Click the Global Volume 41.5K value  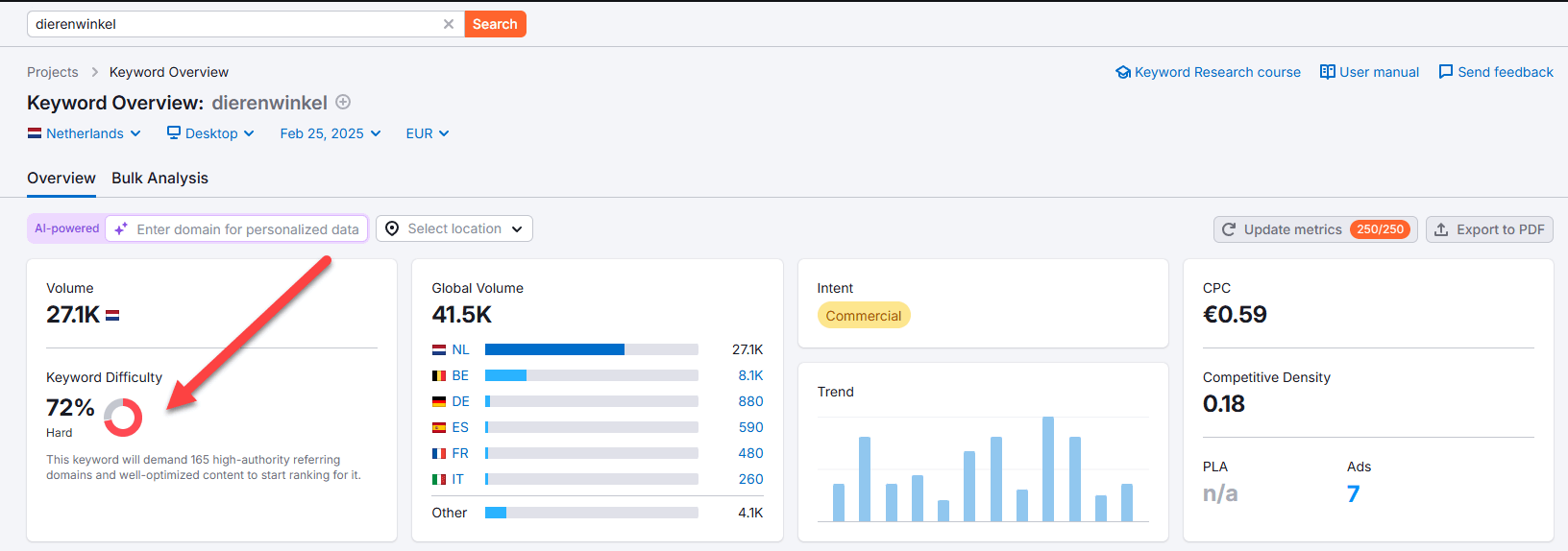click(461, 314)
